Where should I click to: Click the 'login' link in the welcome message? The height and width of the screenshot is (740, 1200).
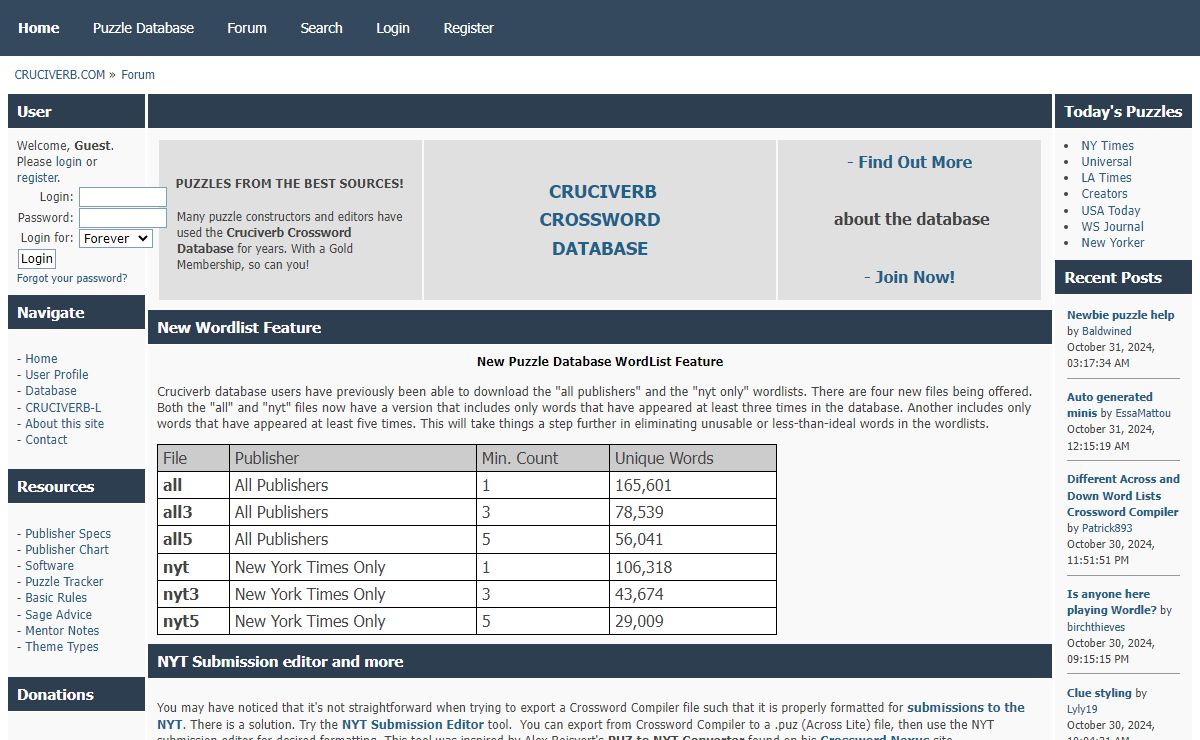[69, 162]
